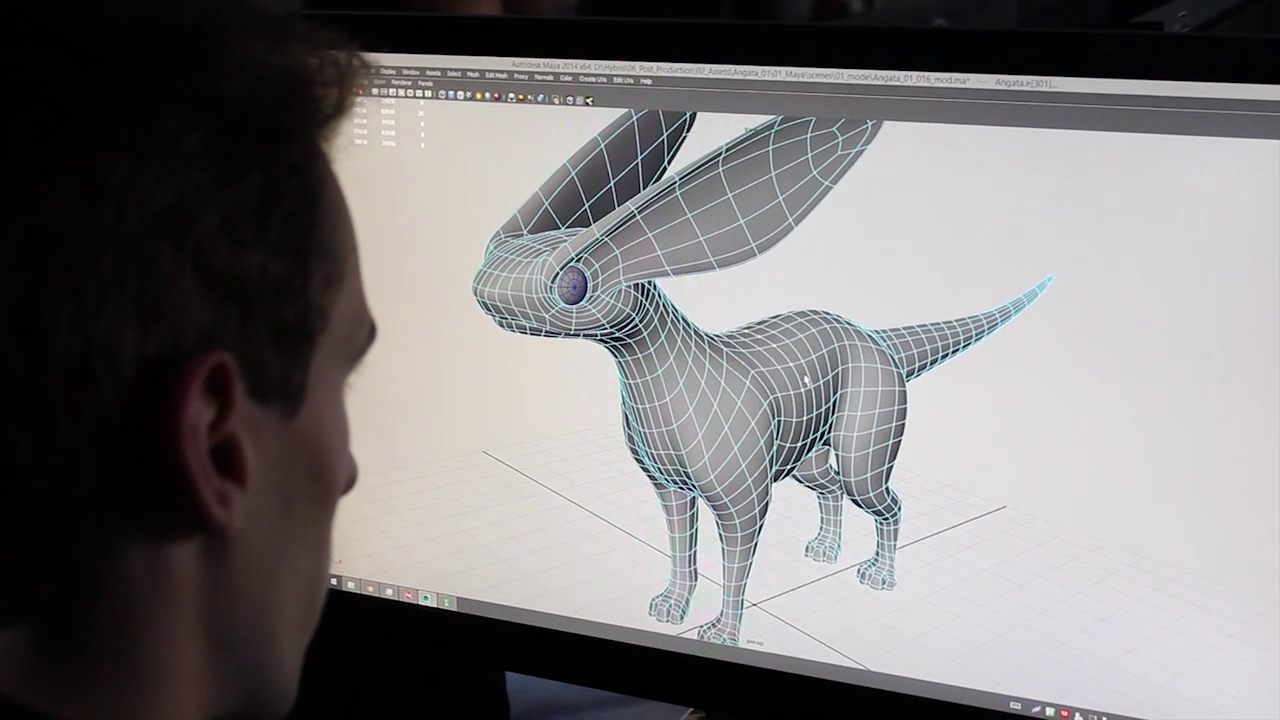Screen dimensions: 1280x720
Task: Click the Windows Start button
Action: pos(336,581)
